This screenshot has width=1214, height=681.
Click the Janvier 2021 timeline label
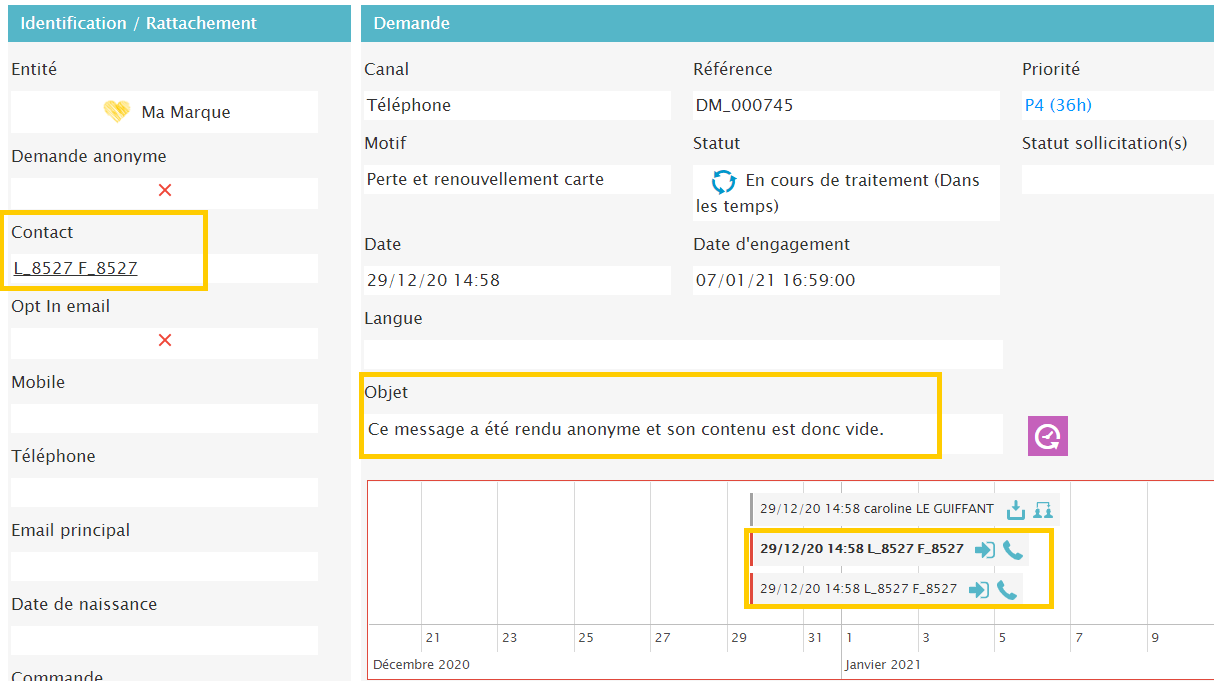pyautogui.click(x=882, y=664)
